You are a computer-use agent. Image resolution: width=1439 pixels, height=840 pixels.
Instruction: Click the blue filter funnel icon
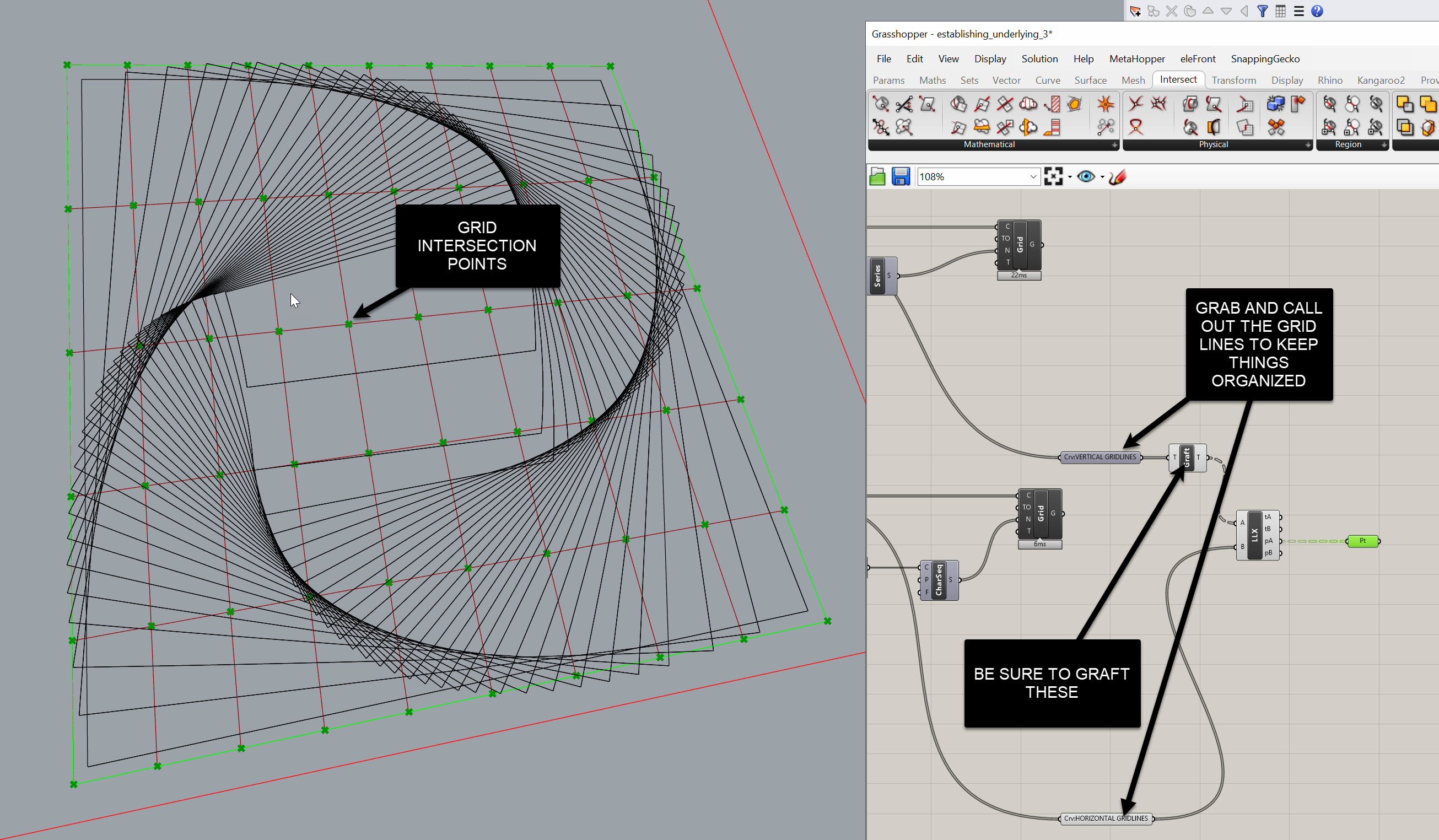tap(1263, 11)
